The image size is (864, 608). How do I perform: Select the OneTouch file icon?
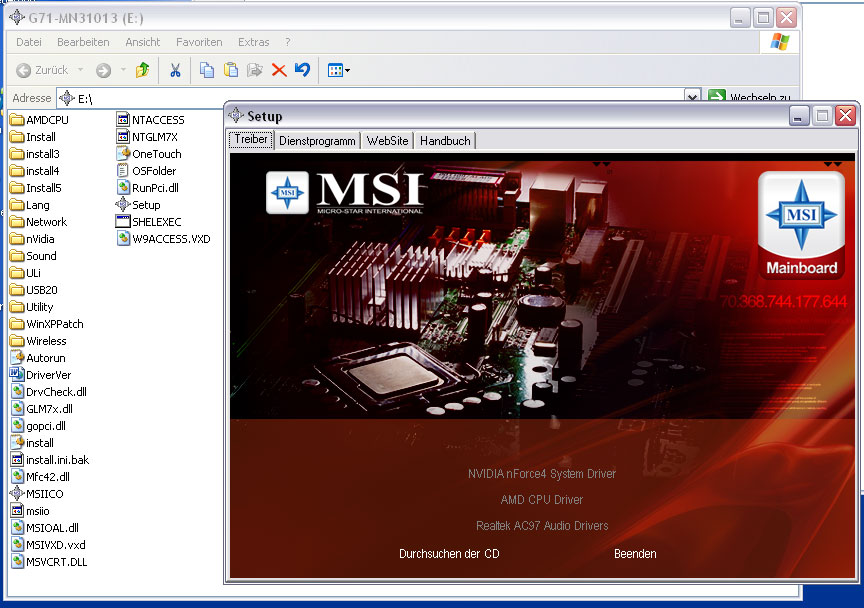(123, 154)
